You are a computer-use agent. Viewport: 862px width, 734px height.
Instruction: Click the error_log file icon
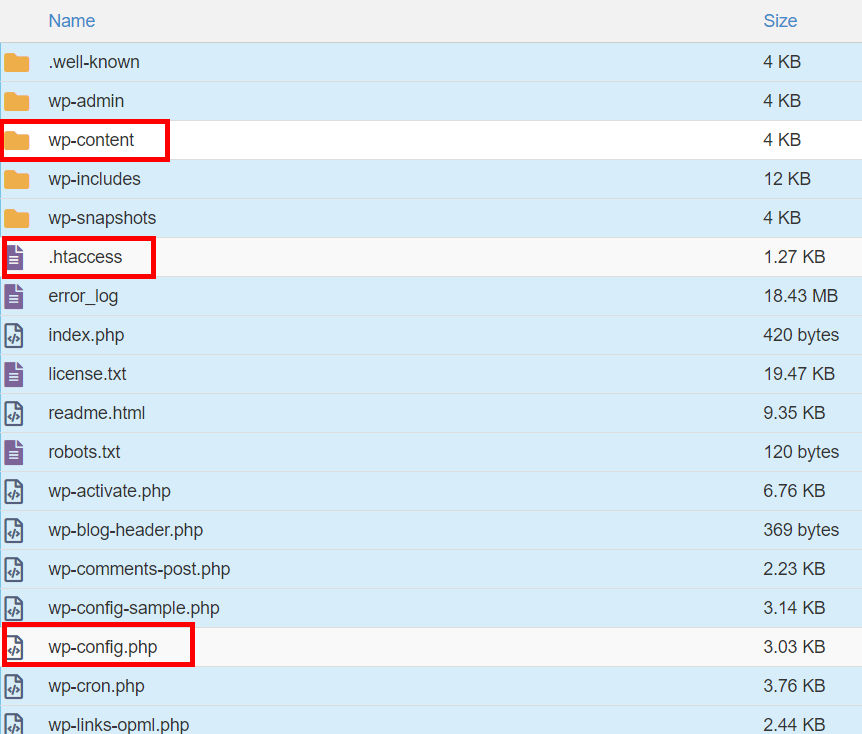14,296
